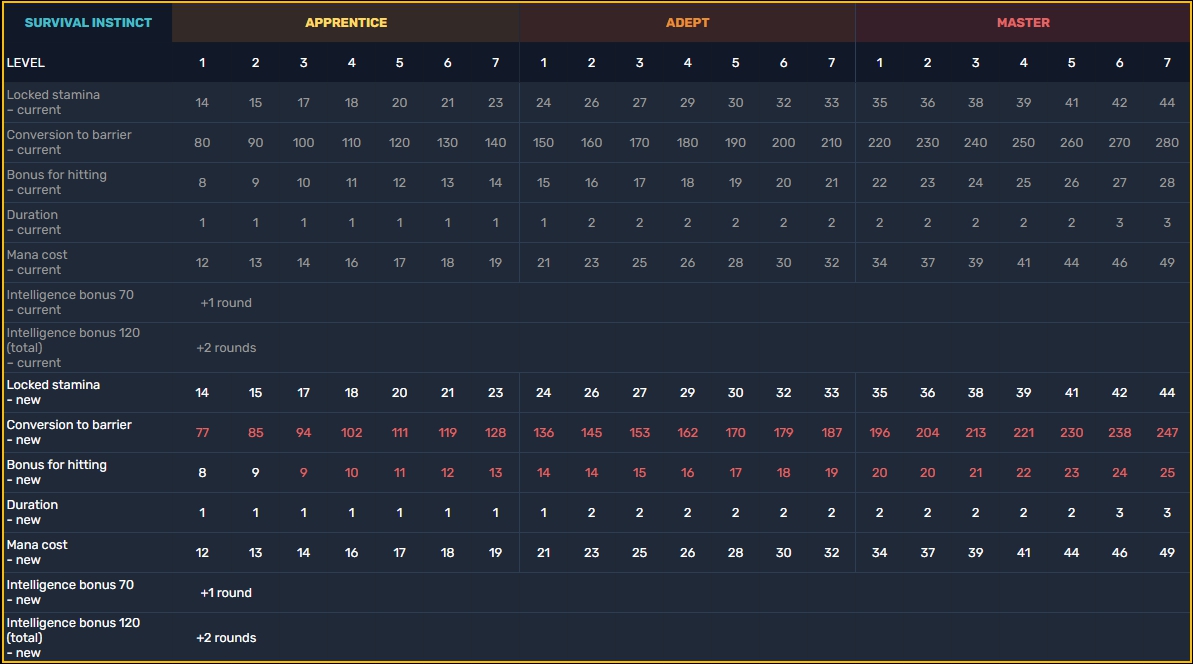Click new locked stamina value 23
The width and height of the screenshot is (1193, 664).
[x=495, y=392]
